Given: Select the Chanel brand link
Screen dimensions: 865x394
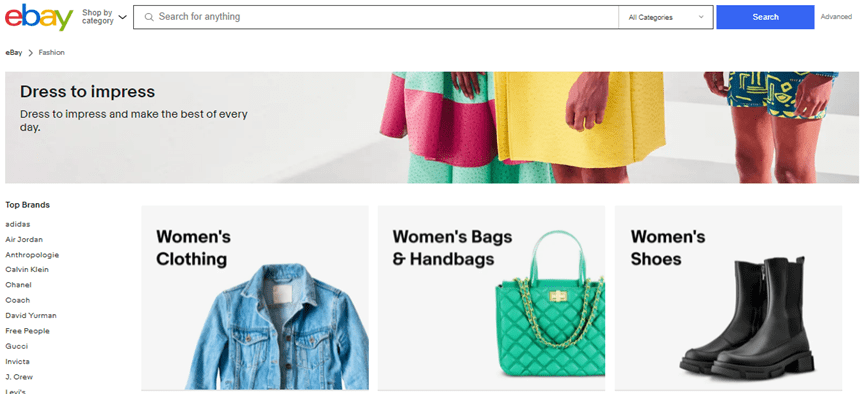Looking at the screenshot, I should click(x=18, y=285).
